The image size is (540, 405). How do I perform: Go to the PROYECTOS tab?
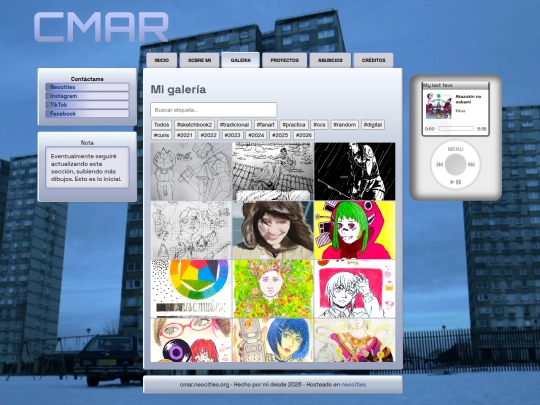pyautogui.click(x=284, y=60)
